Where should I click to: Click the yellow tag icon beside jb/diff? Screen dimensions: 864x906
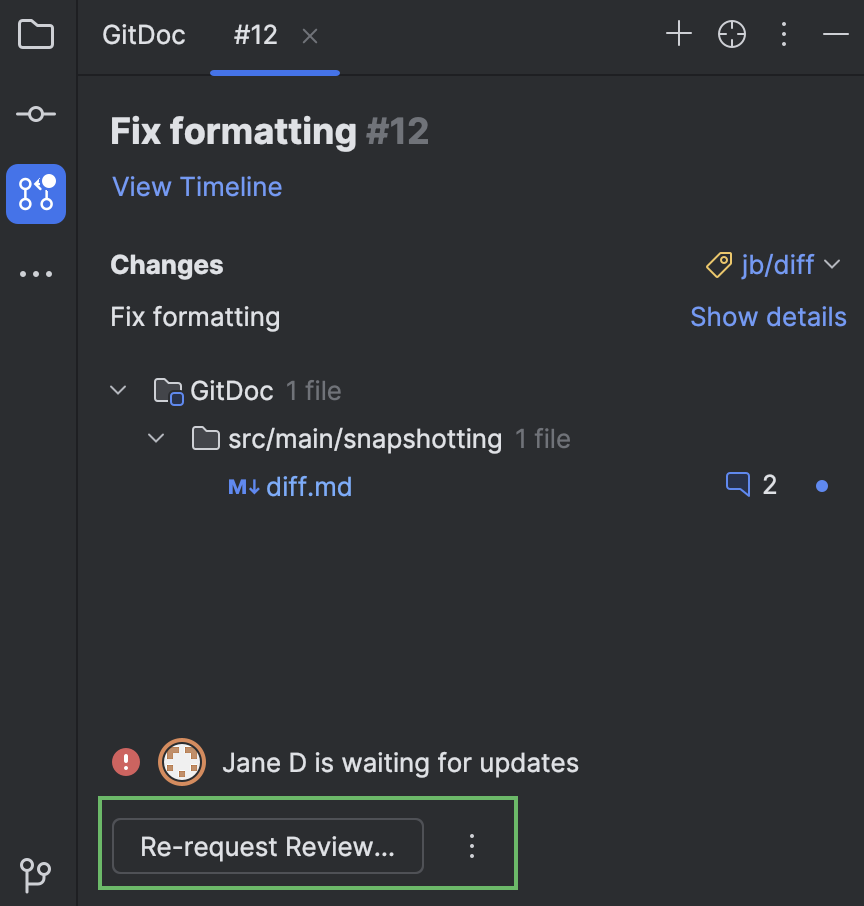[x=717, y=264]
